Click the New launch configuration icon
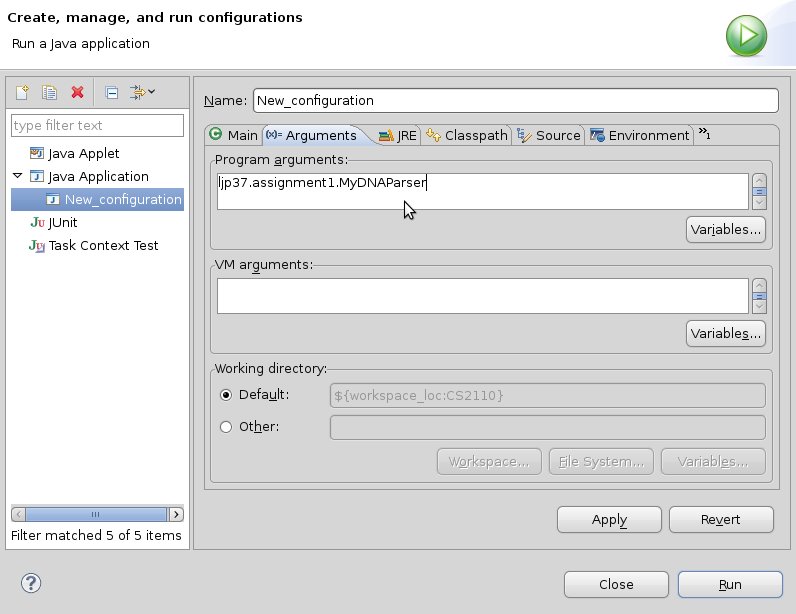 point(22,93)
